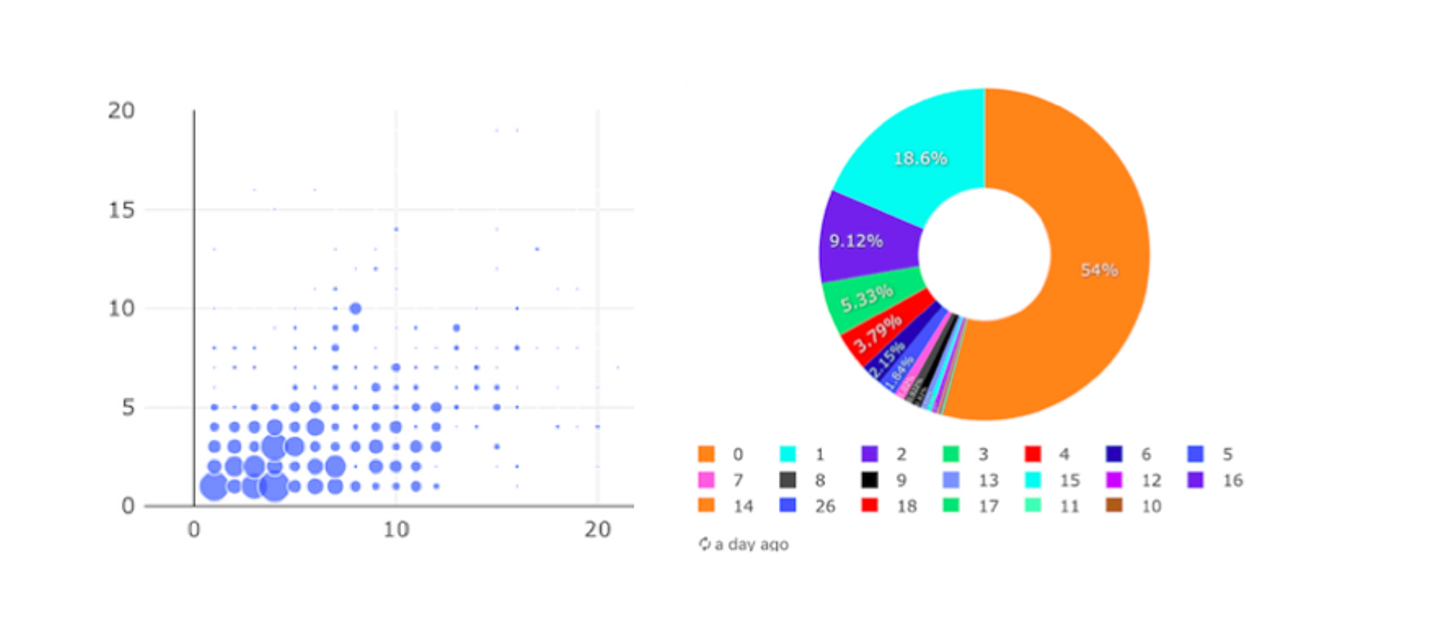Toggle legend entry 0 orange swatch

coord(706,454)
